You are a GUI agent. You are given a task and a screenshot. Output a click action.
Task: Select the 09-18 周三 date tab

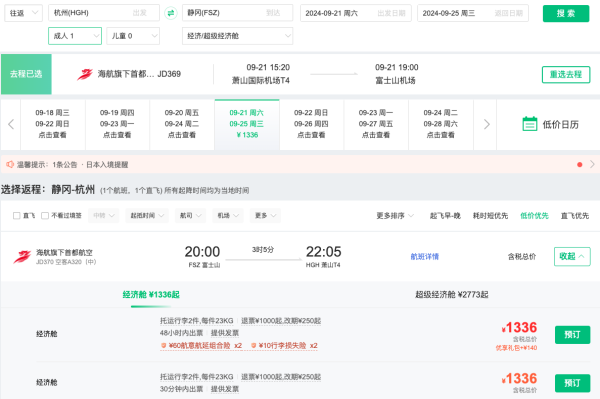[x=53, y=124]
